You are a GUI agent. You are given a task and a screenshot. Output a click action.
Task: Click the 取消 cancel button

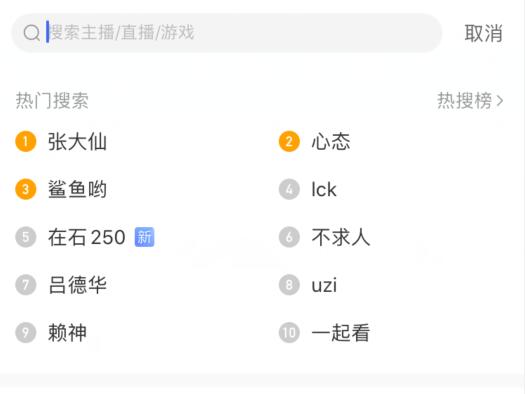point(483,33)
